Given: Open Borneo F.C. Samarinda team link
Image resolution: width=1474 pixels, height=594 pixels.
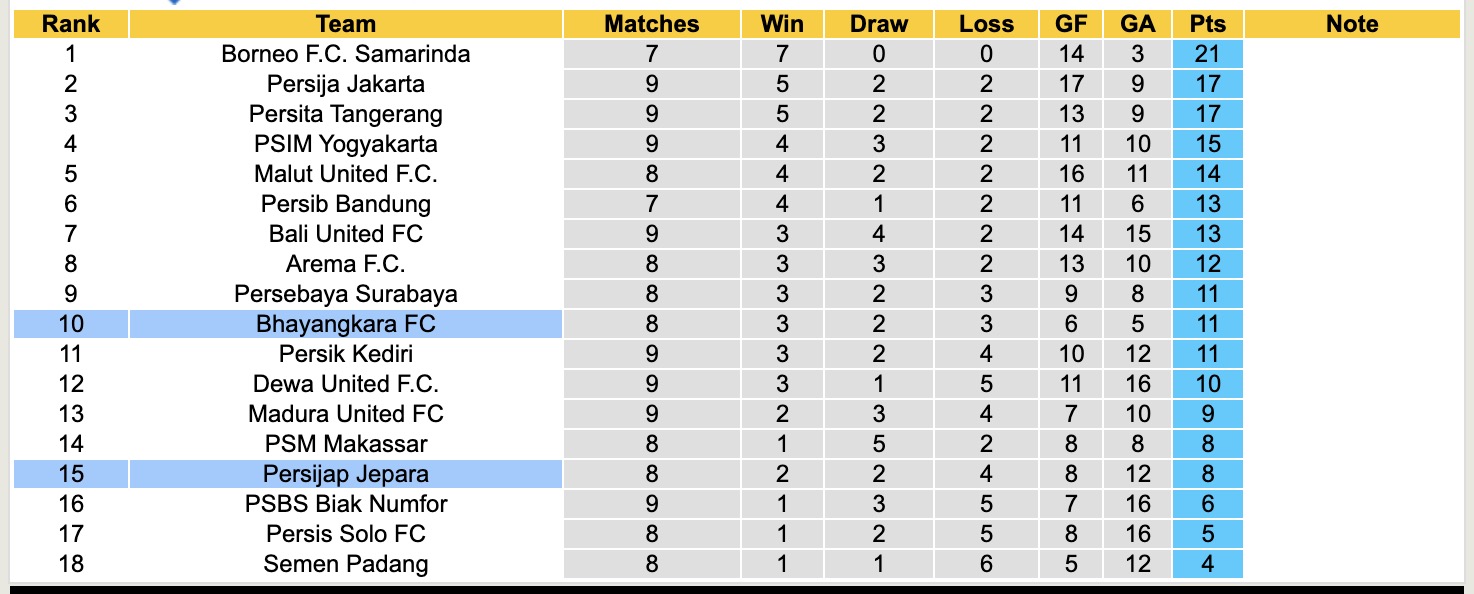Looking at the screenshot, I should (346, 54).
